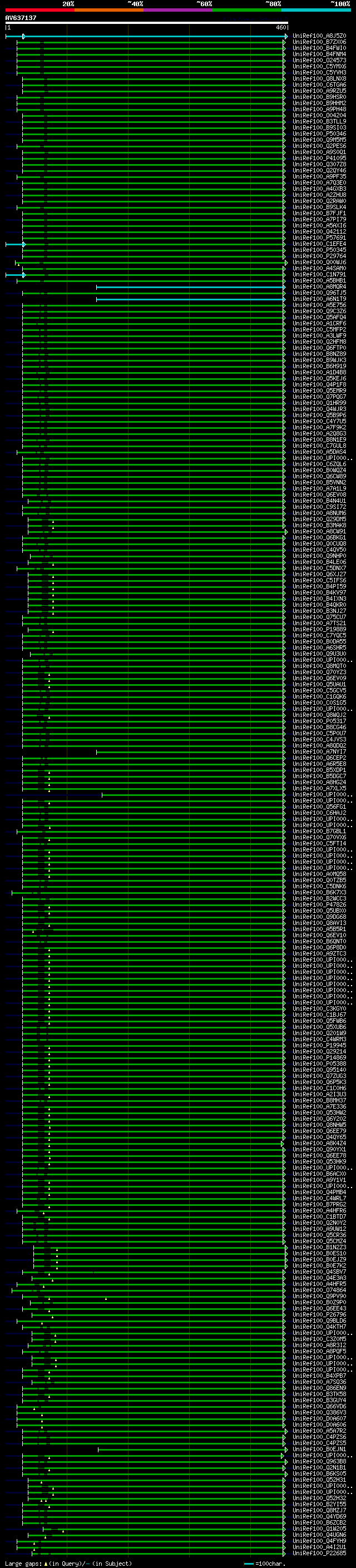This screenshot has width=356, height=1568.
Task: Click label UniRef100_B0E7K2
Action: point(319,1265)
